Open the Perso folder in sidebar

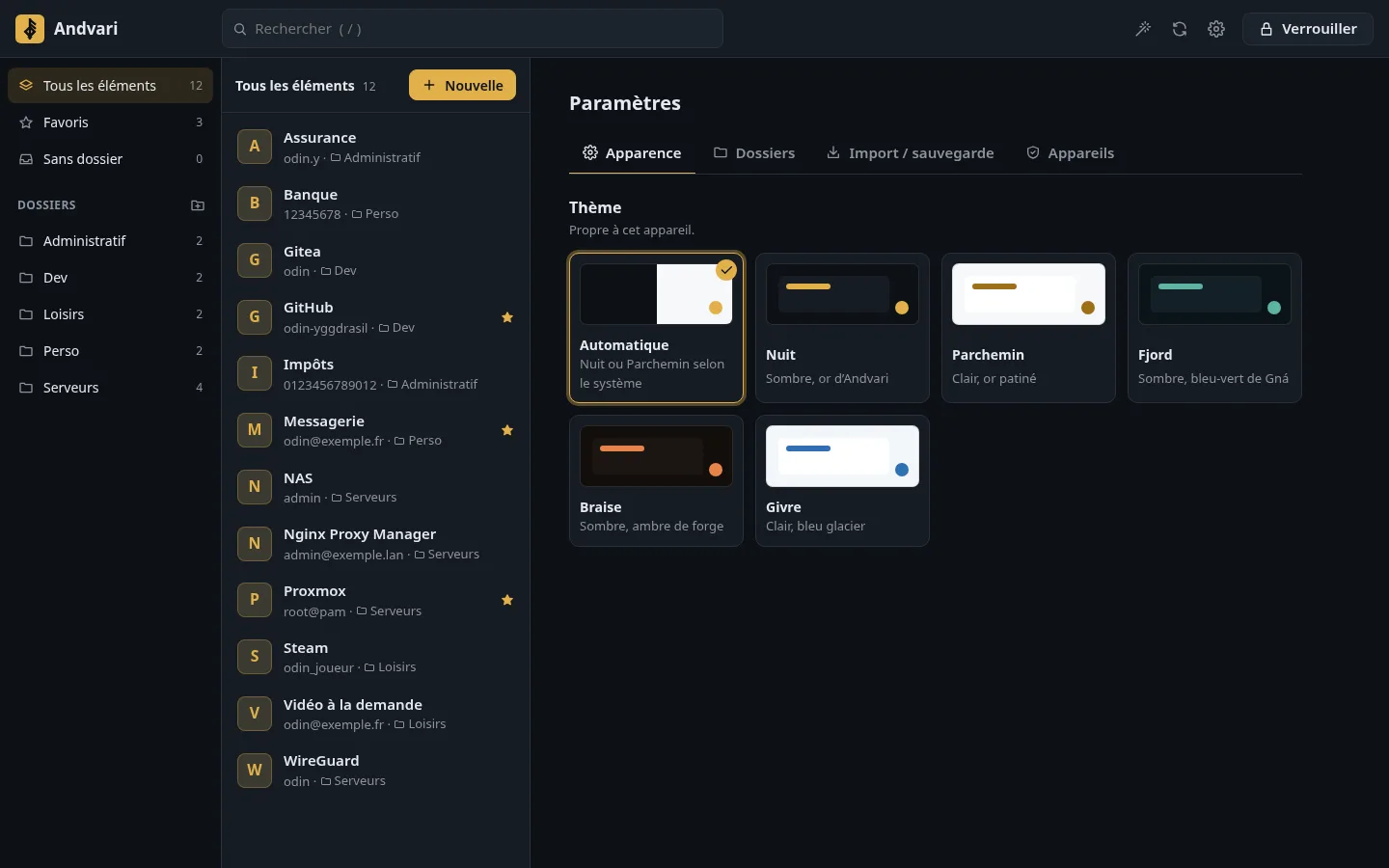(x=110, y=351)
